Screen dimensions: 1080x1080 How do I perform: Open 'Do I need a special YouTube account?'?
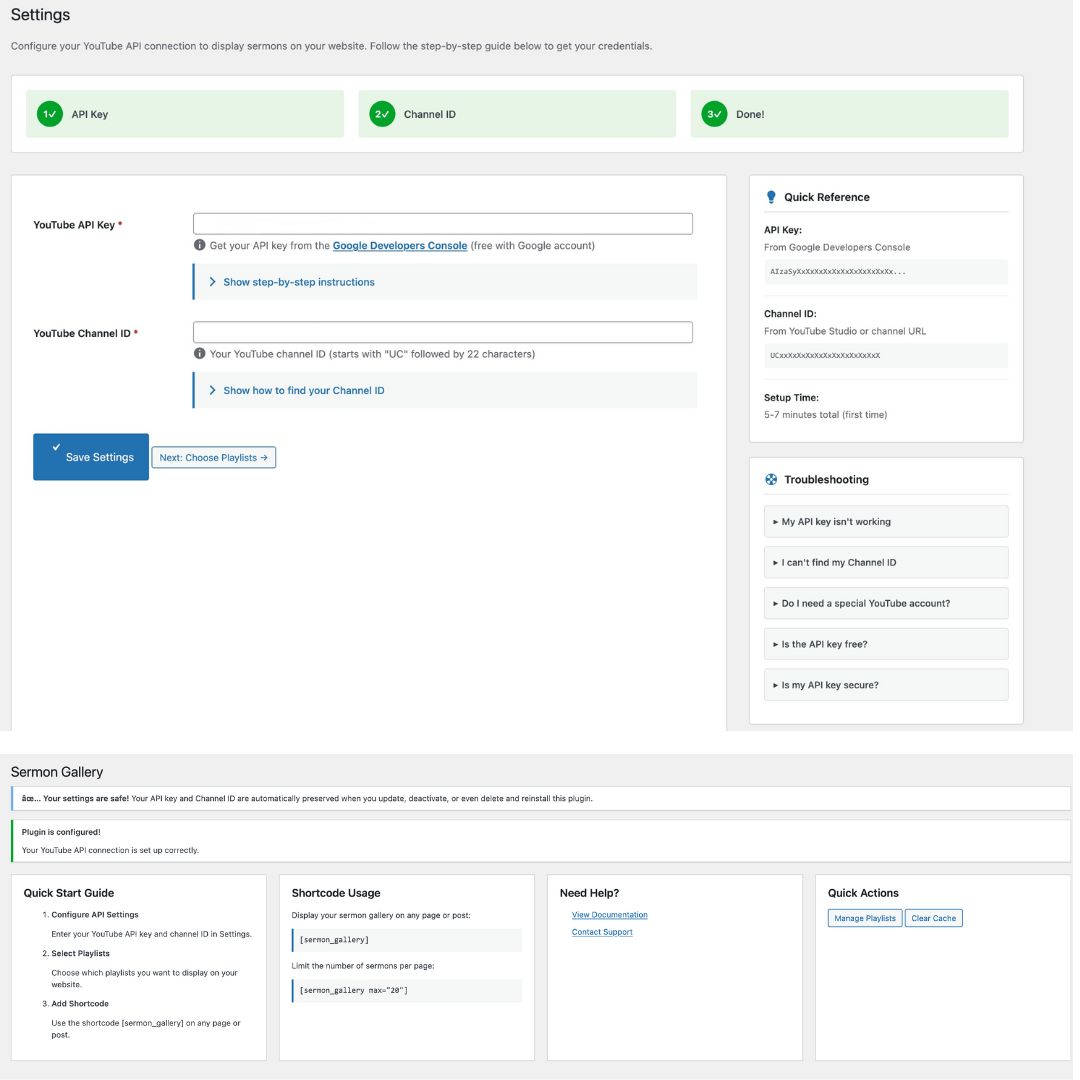(885, 603)
